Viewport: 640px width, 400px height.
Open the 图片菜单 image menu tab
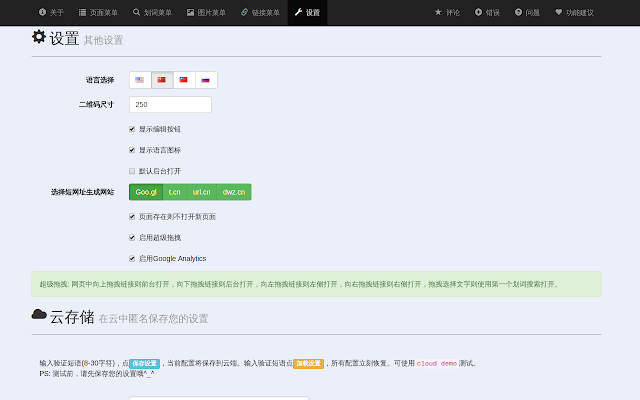tap(206, 13)
